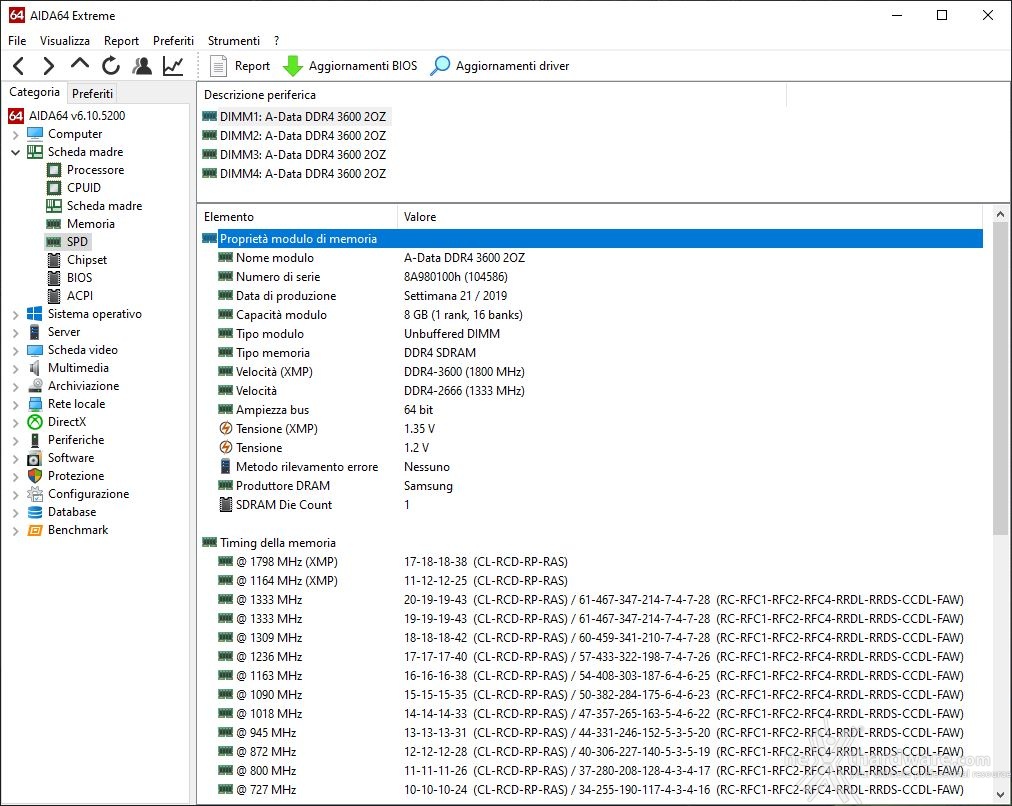Go forward with the right arrow

(48, 66)
